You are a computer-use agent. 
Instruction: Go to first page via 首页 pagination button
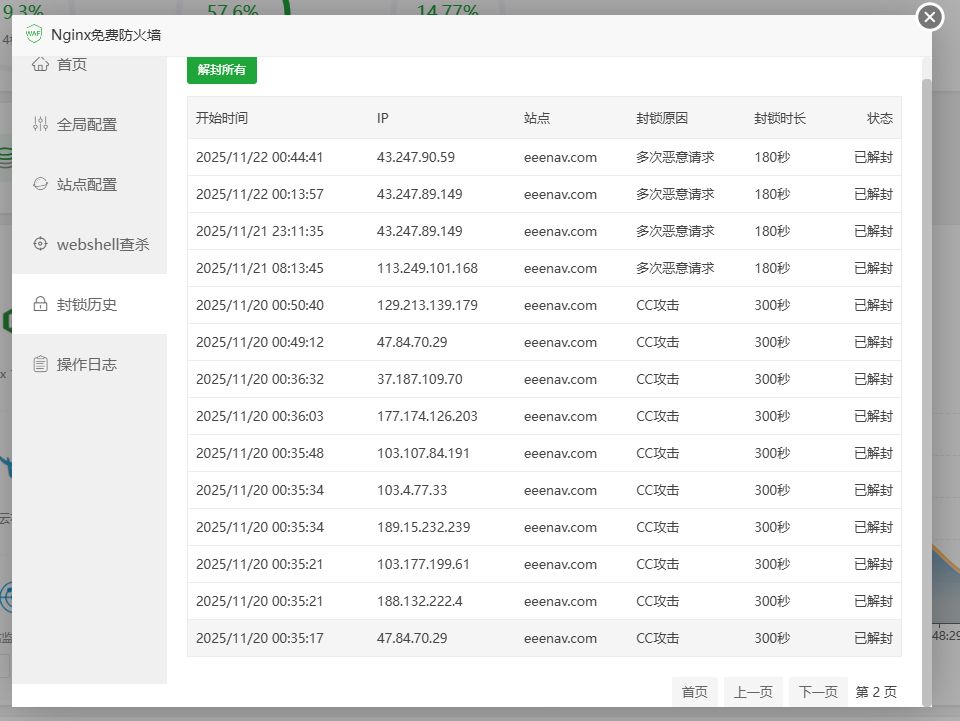point(695,692)
